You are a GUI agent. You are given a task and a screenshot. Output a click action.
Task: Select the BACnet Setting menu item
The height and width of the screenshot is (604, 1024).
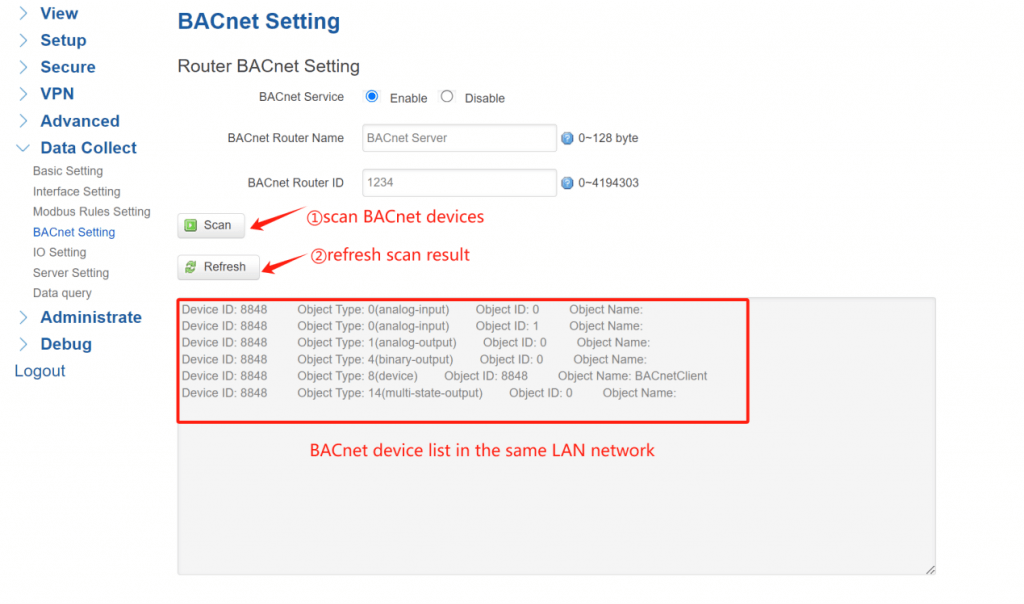tap(75, 231)
